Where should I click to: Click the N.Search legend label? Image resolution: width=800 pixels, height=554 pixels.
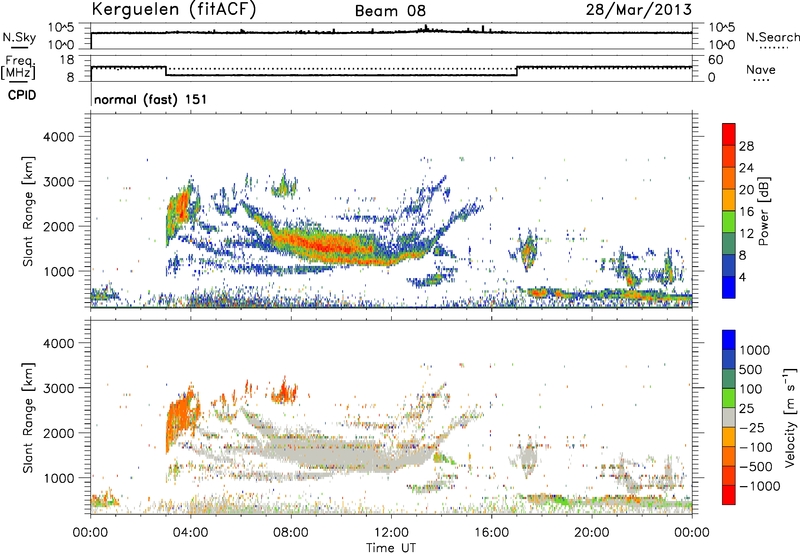pos(773,37)
